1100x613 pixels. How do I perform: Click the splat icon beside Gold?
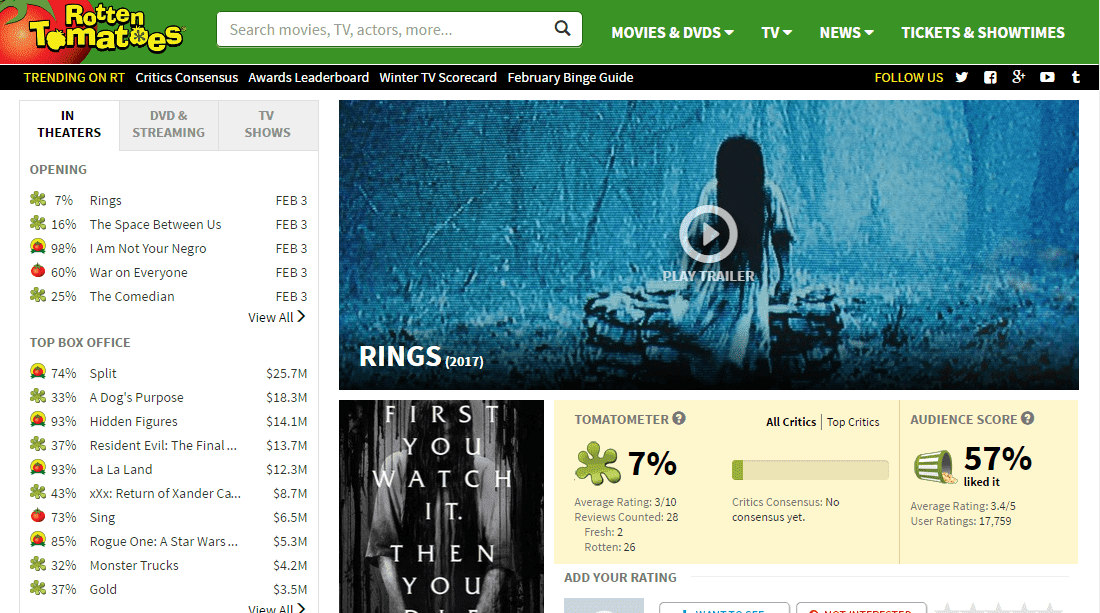(38, 588)
